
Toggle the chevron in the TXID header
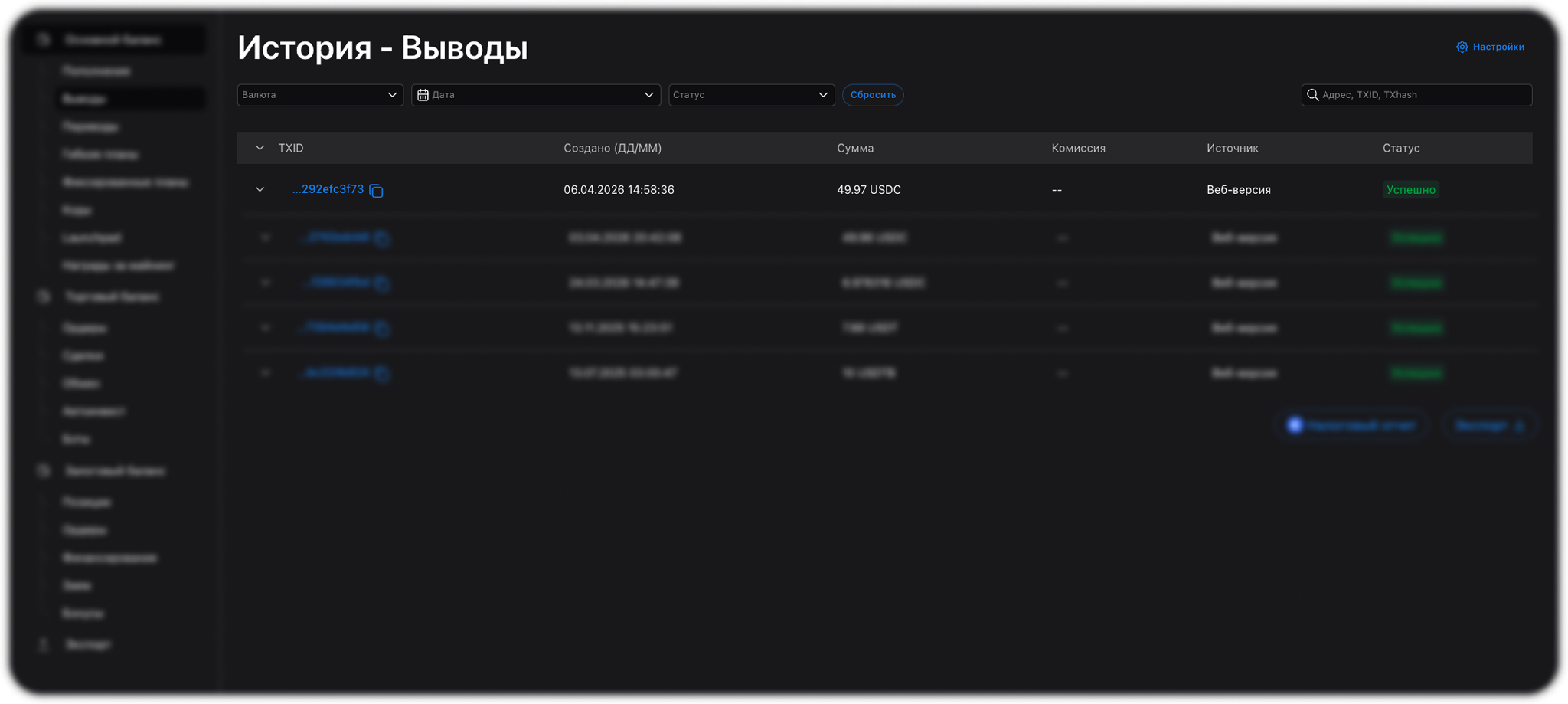(x=260, y=148)
